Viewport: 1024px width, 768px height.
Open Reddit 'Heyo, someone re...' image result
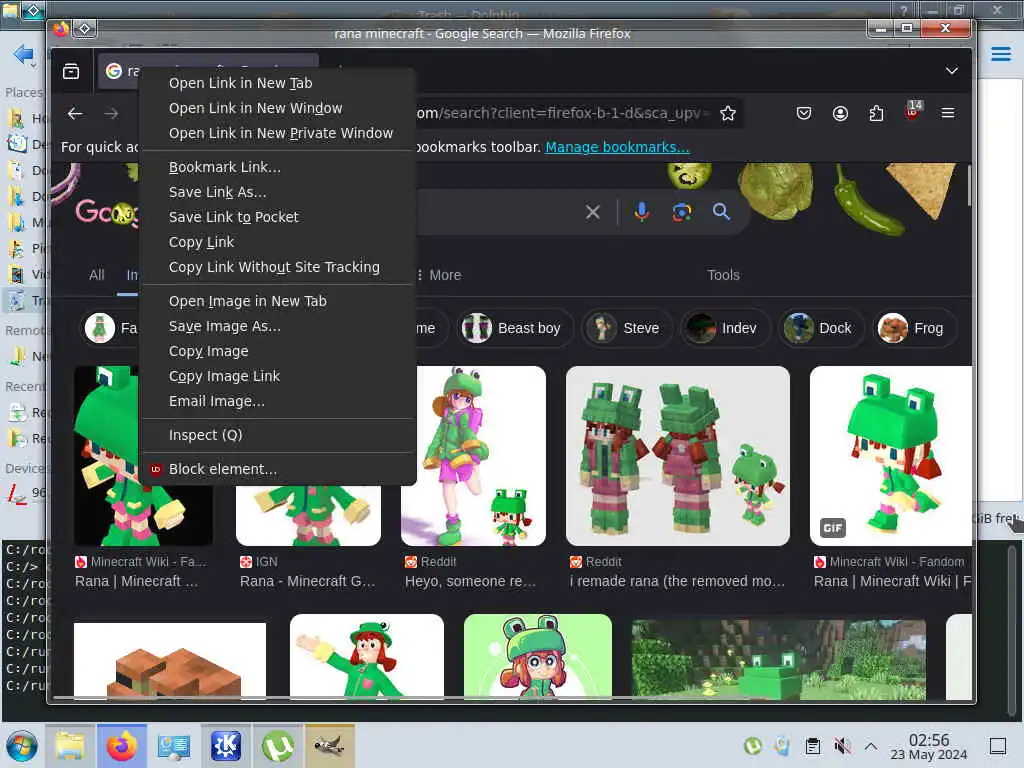(473, 456)
